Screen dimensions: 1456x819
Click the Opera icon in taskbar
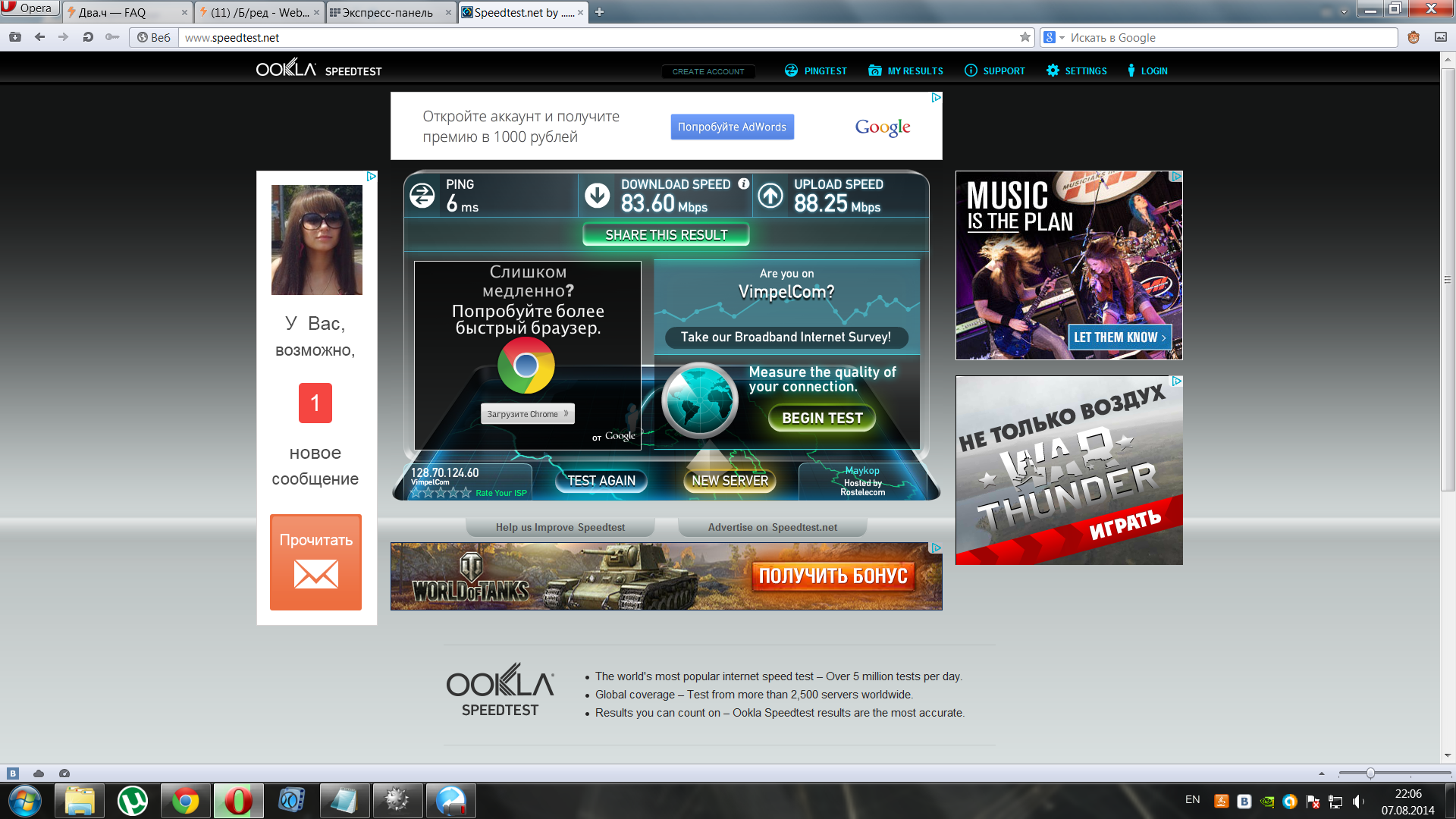point(238,801)
